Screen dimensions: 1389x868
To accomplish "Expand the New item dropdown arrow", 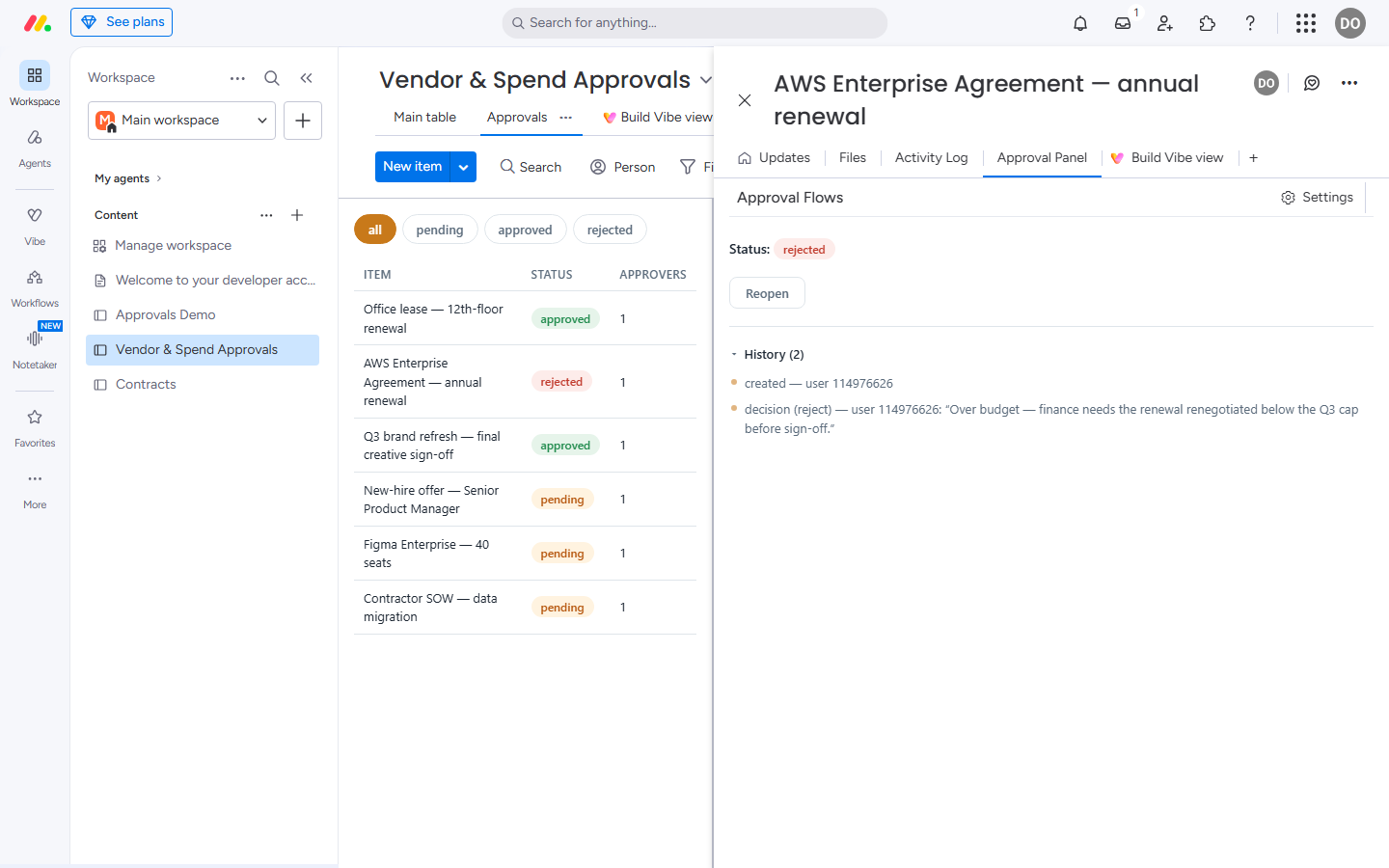I will (x=464, y=167).
